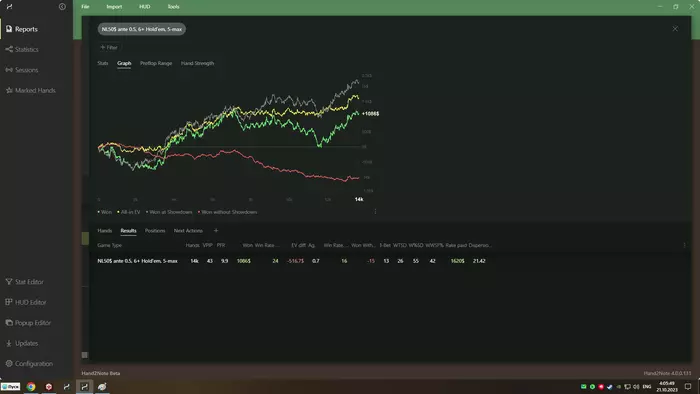
Task: Switch to the Stats tab
Action: (x=103, y=63)
